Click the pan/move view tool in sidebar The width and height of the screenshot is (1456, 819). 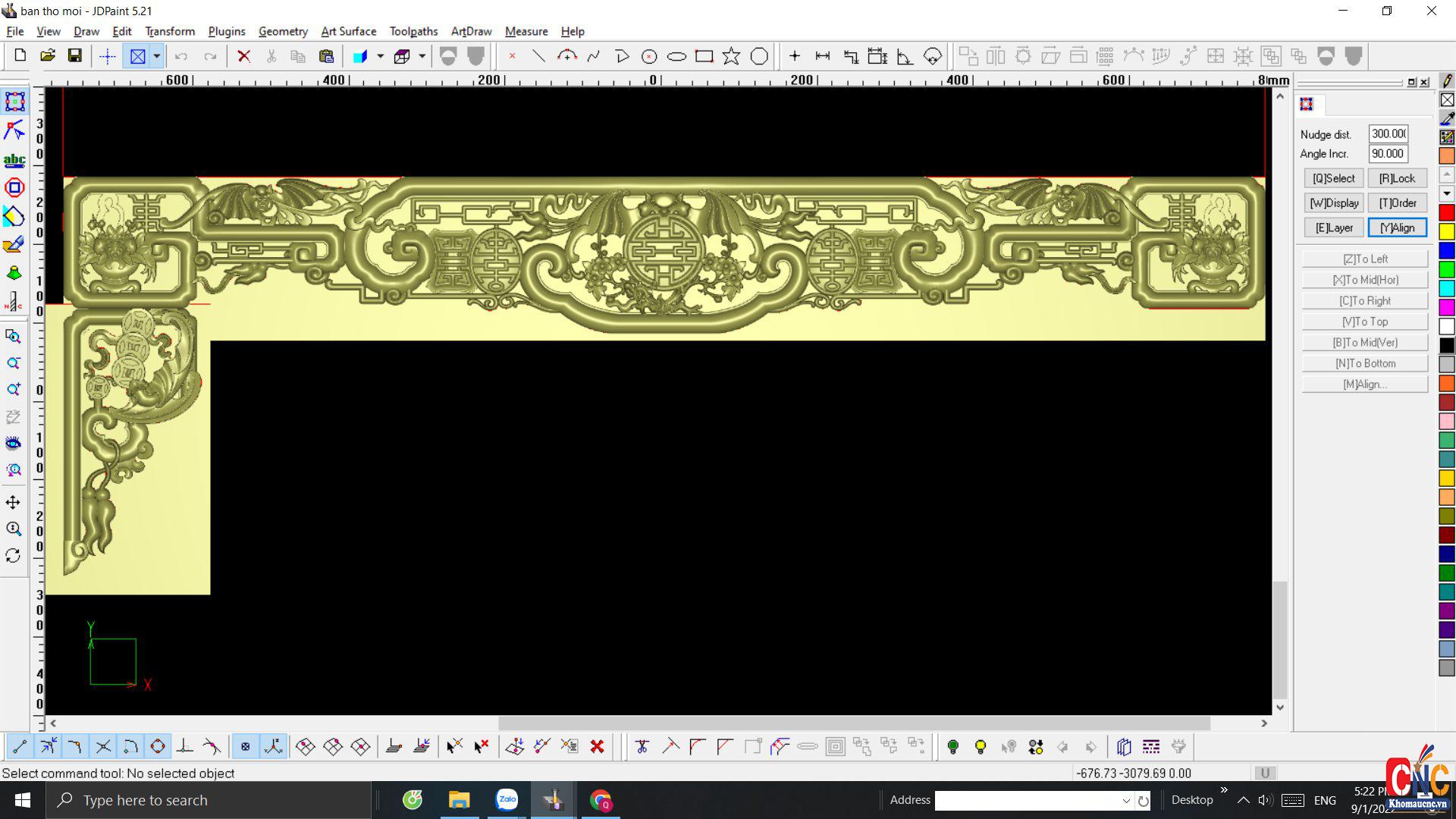(13, 502)
